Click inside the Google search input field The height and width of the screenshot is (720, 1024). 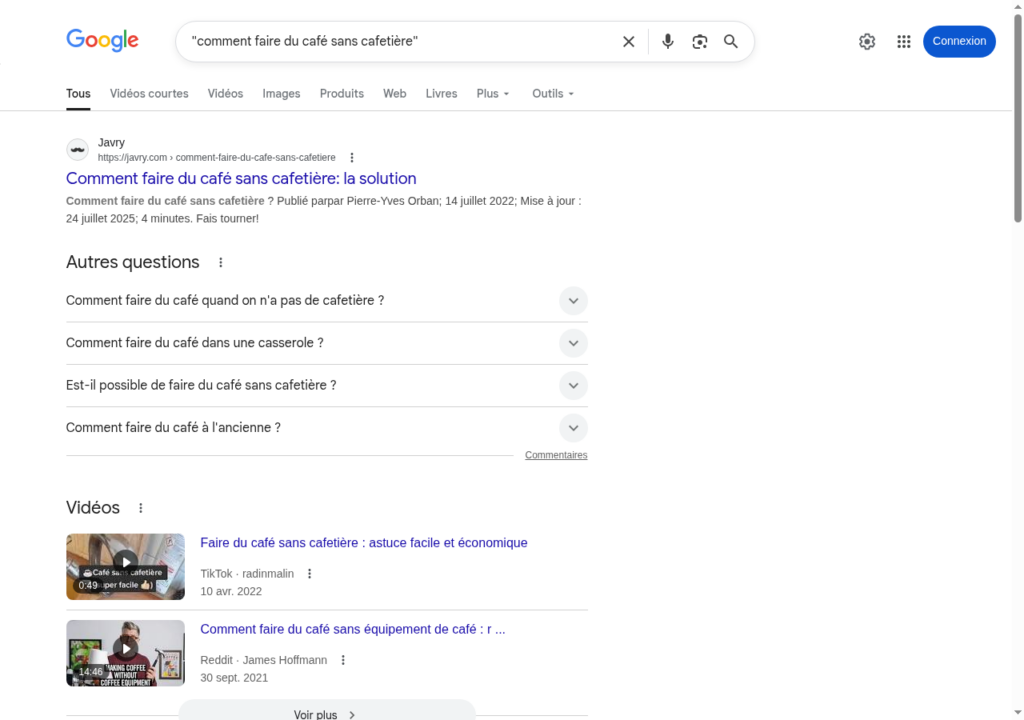[x=400, y=42]
